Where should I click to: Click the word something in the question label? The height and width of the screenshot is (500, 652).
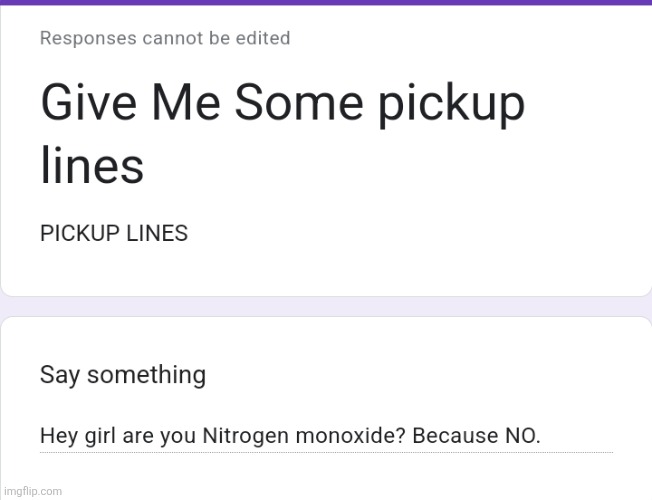[x=146, y=375]
